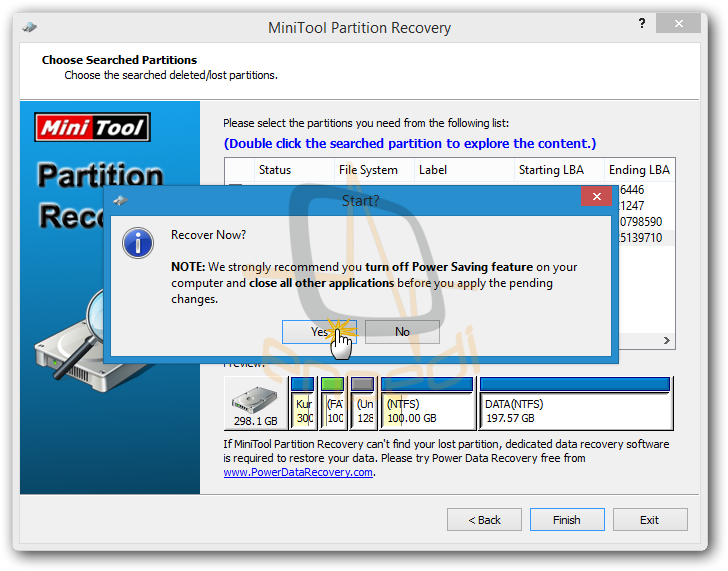Click the Exit button
This screenshot has height=571, width=728.
pos(650,519)
